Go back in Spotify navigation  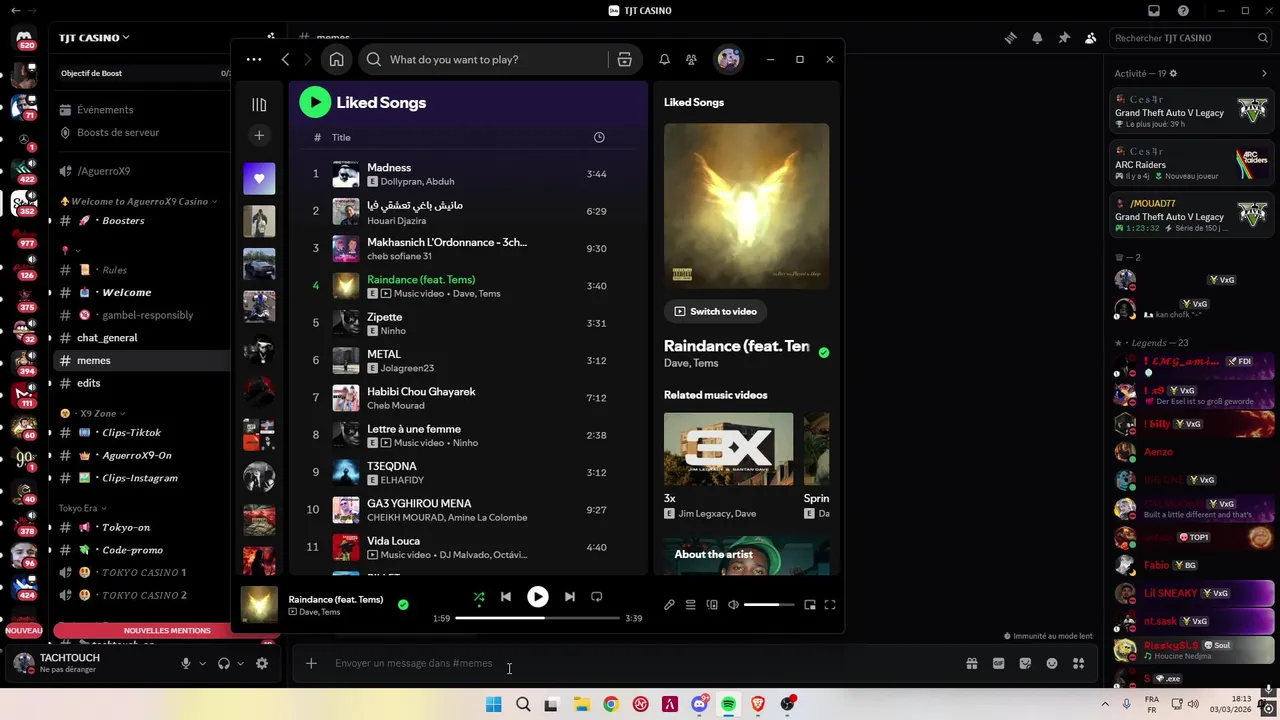coord(285,59)
